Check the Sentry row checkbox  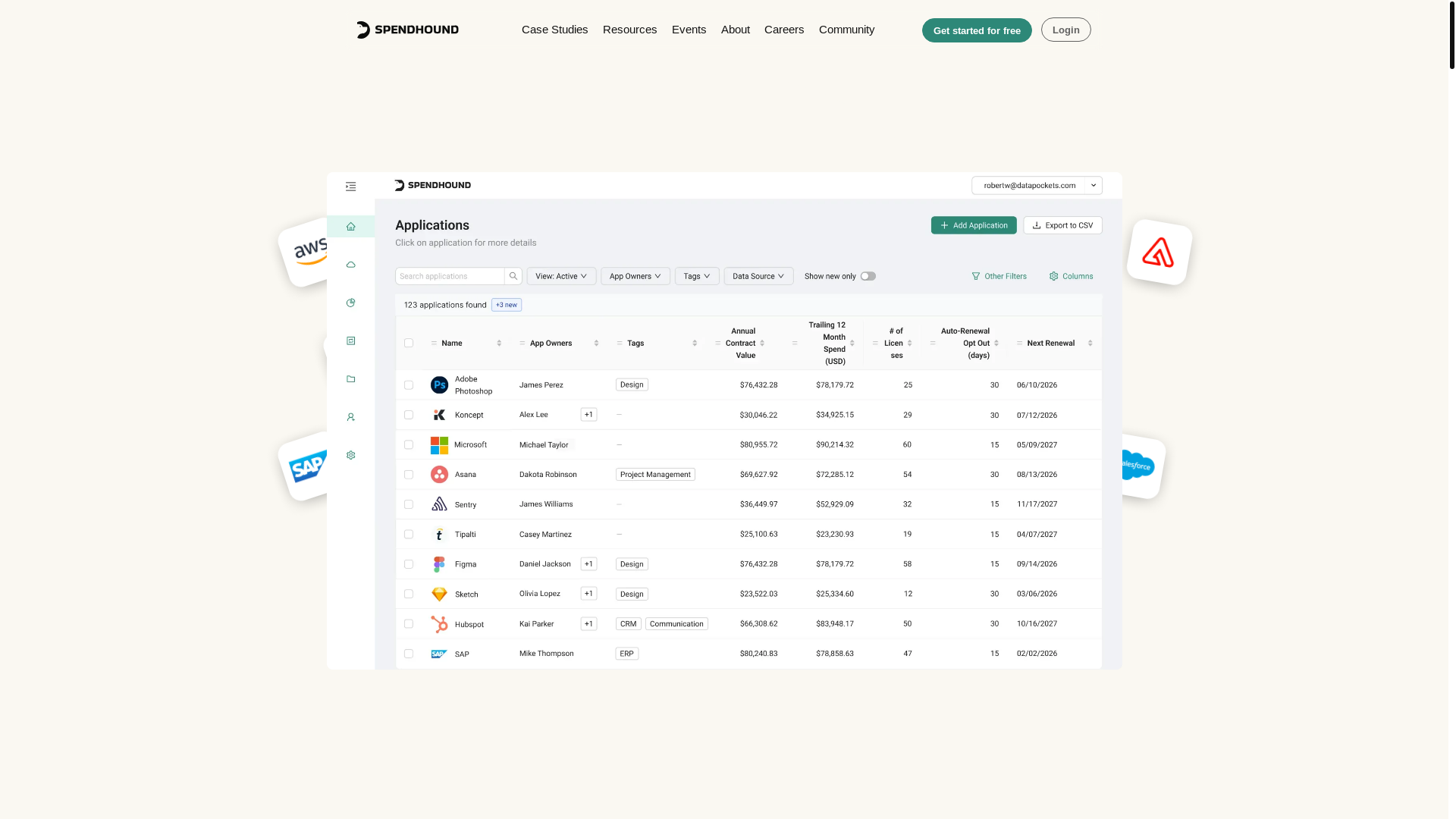click(409, 504)
